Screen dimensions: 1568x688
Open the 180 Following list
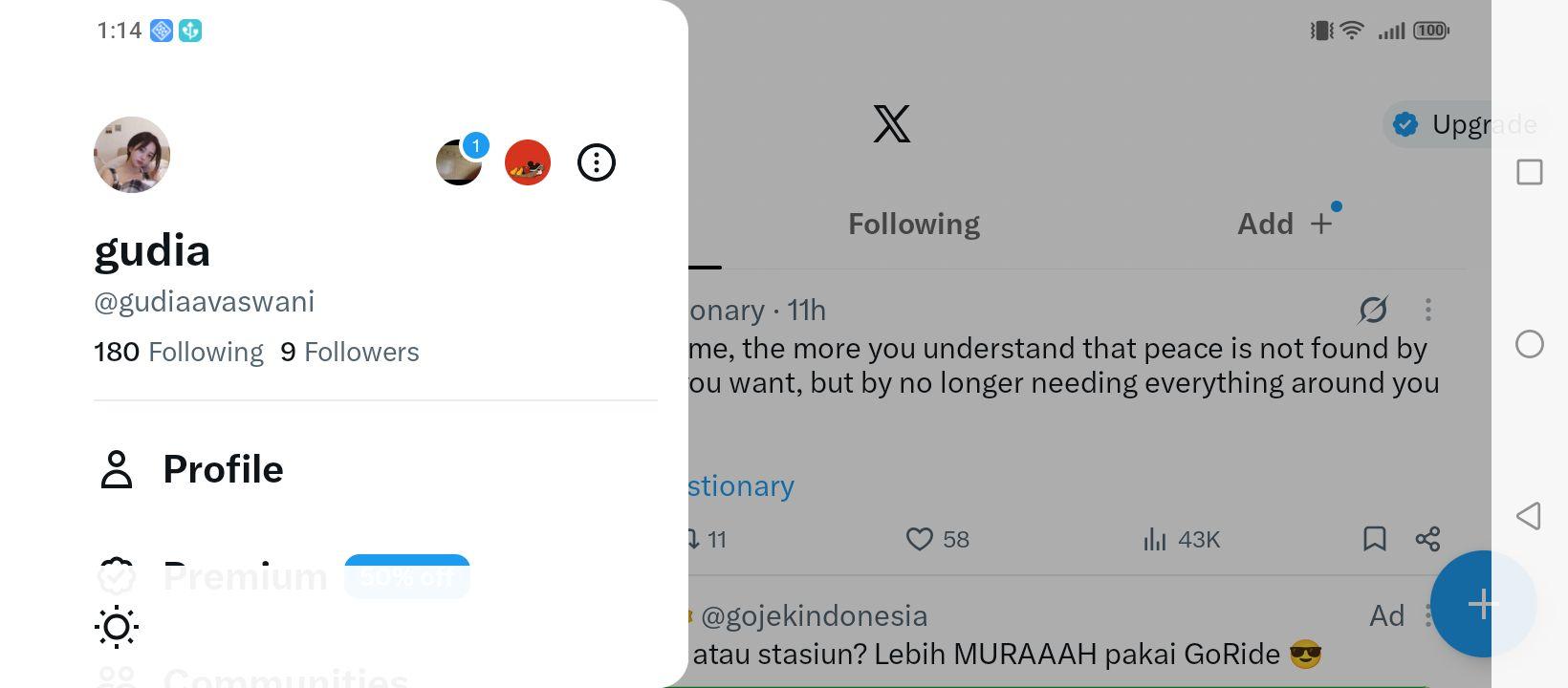(179, 352)
